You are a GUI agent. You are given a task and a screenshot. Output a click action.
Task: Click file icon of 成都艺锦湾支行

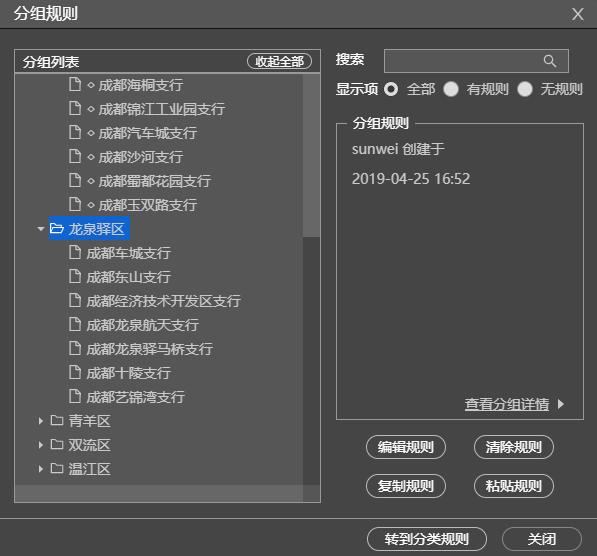75,396
